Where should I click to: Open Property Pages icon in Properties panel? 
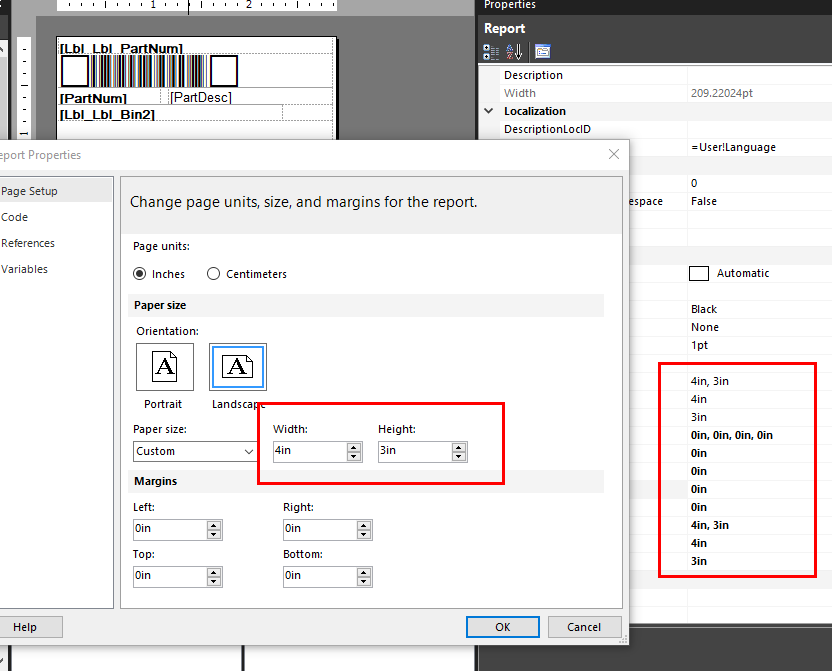point(542,51)
